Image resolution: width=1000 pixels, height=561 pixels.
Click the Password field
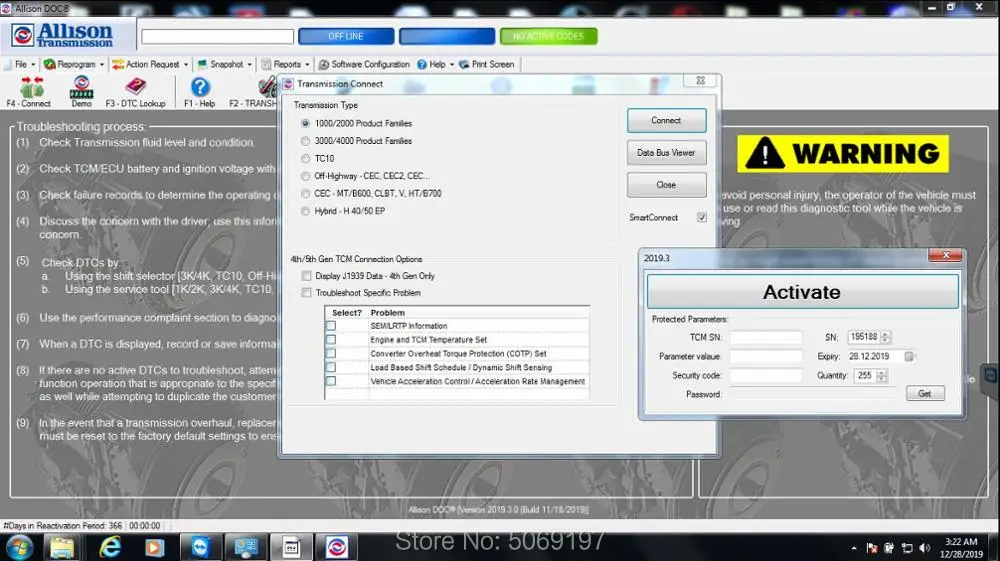tap(813, 394)
